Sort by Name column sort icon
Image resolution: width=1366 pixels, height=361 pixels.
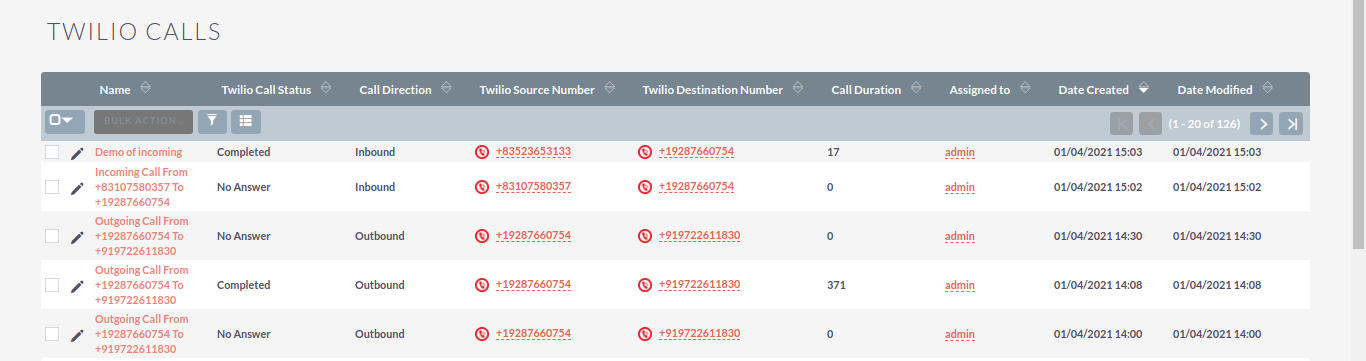pos(145,88)
